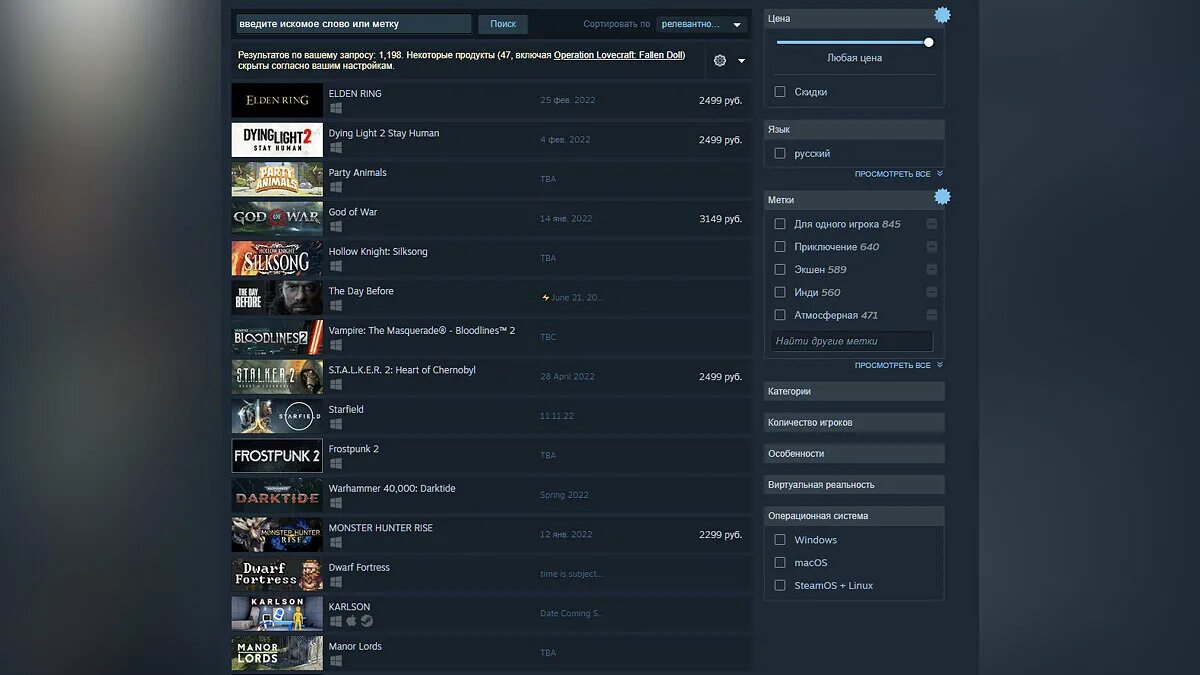Enable the Скидки discounts checkbox
This screenshot has width=1200, height=675.
click(780, 92)
